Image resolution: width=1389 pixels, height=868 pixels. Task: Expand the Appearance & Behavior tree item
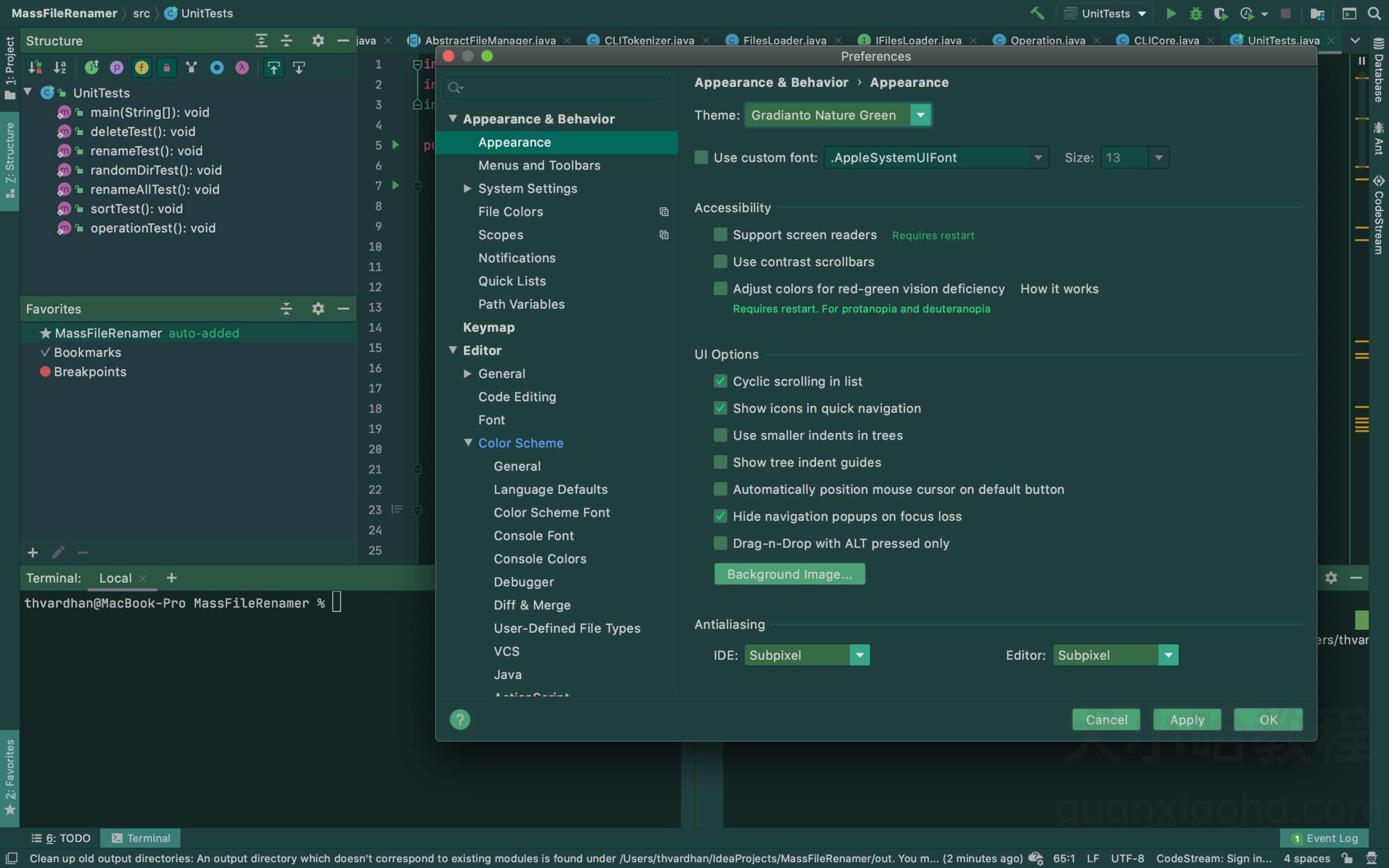pyautogui.click(x=454, y=119)
